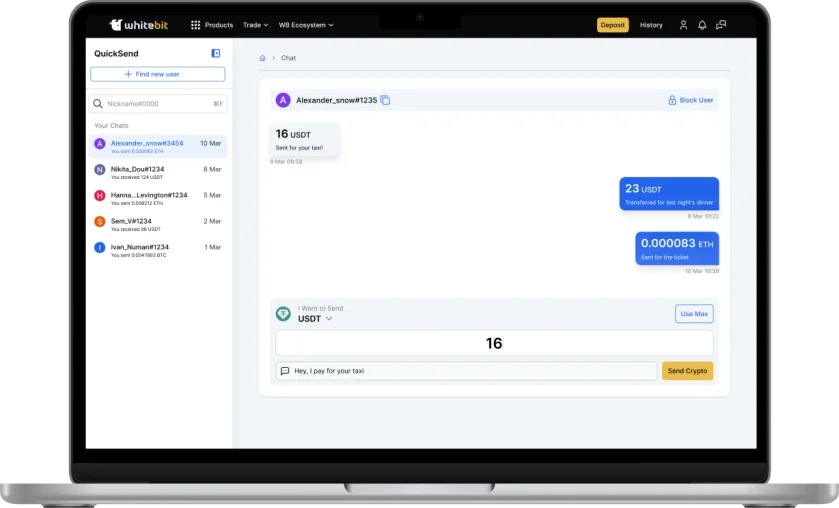This screenshot has width=839, height=508.
Task: Click the Nickname search field
Action: coord(157,103)
